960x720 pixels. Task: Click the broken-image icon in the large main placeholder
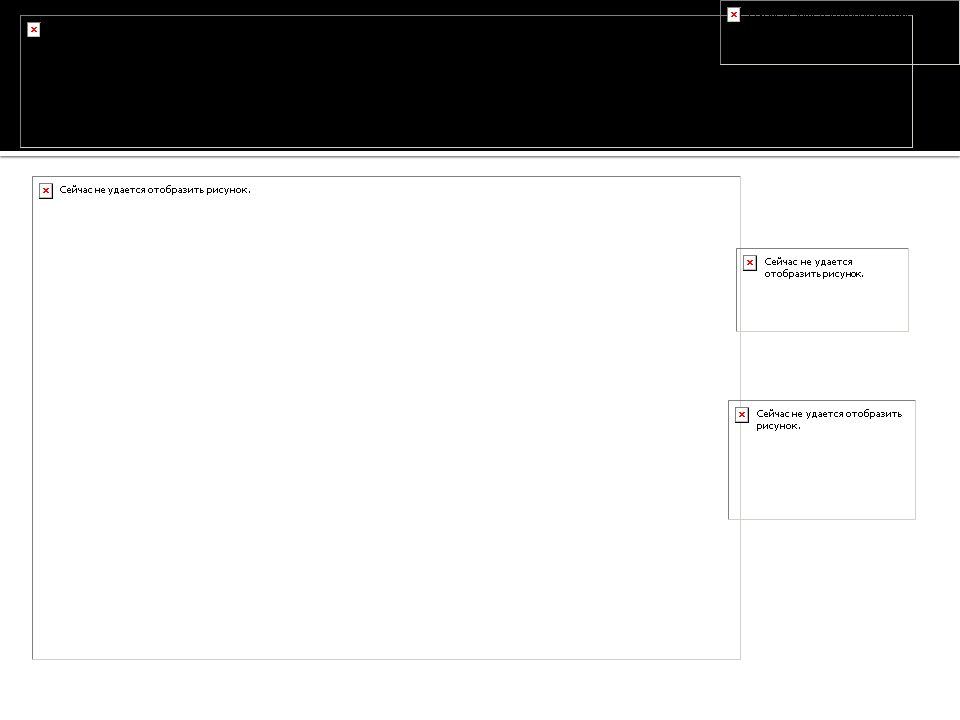(x=46, y=191)
